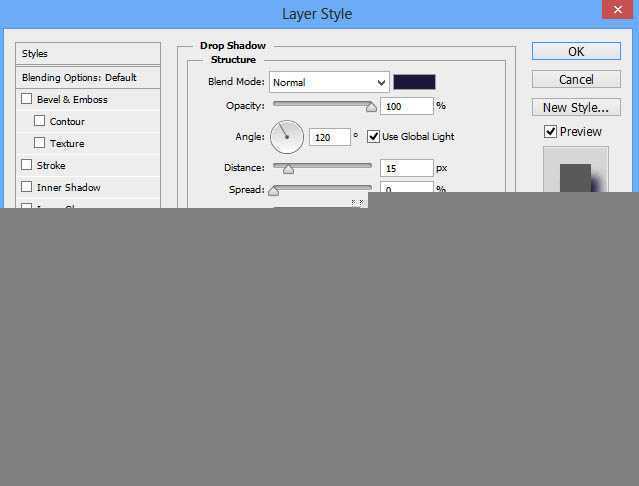Image resolution: width=639 pixels, height=486 pixels.
Task: Select the Inner Shadow row label
Action: [68, 187]
